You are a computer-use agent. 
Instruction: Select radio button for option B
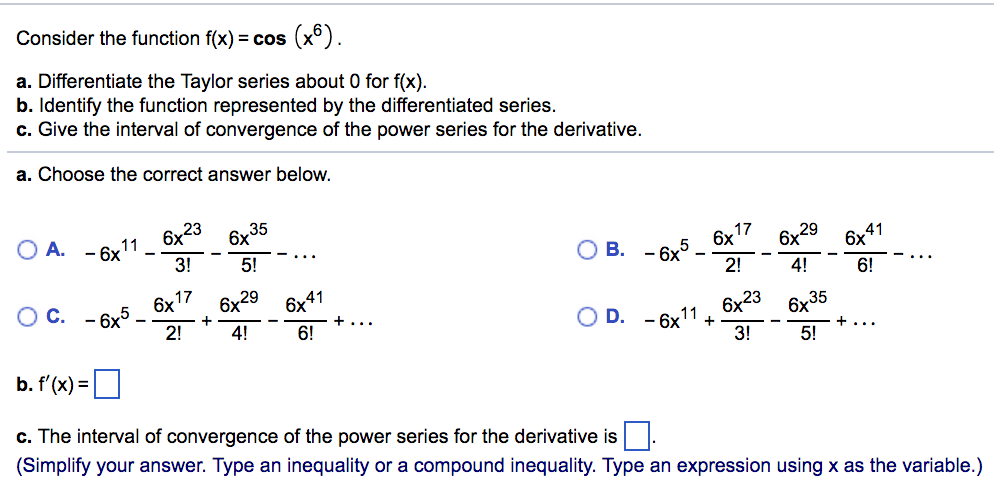pos(586,250)
